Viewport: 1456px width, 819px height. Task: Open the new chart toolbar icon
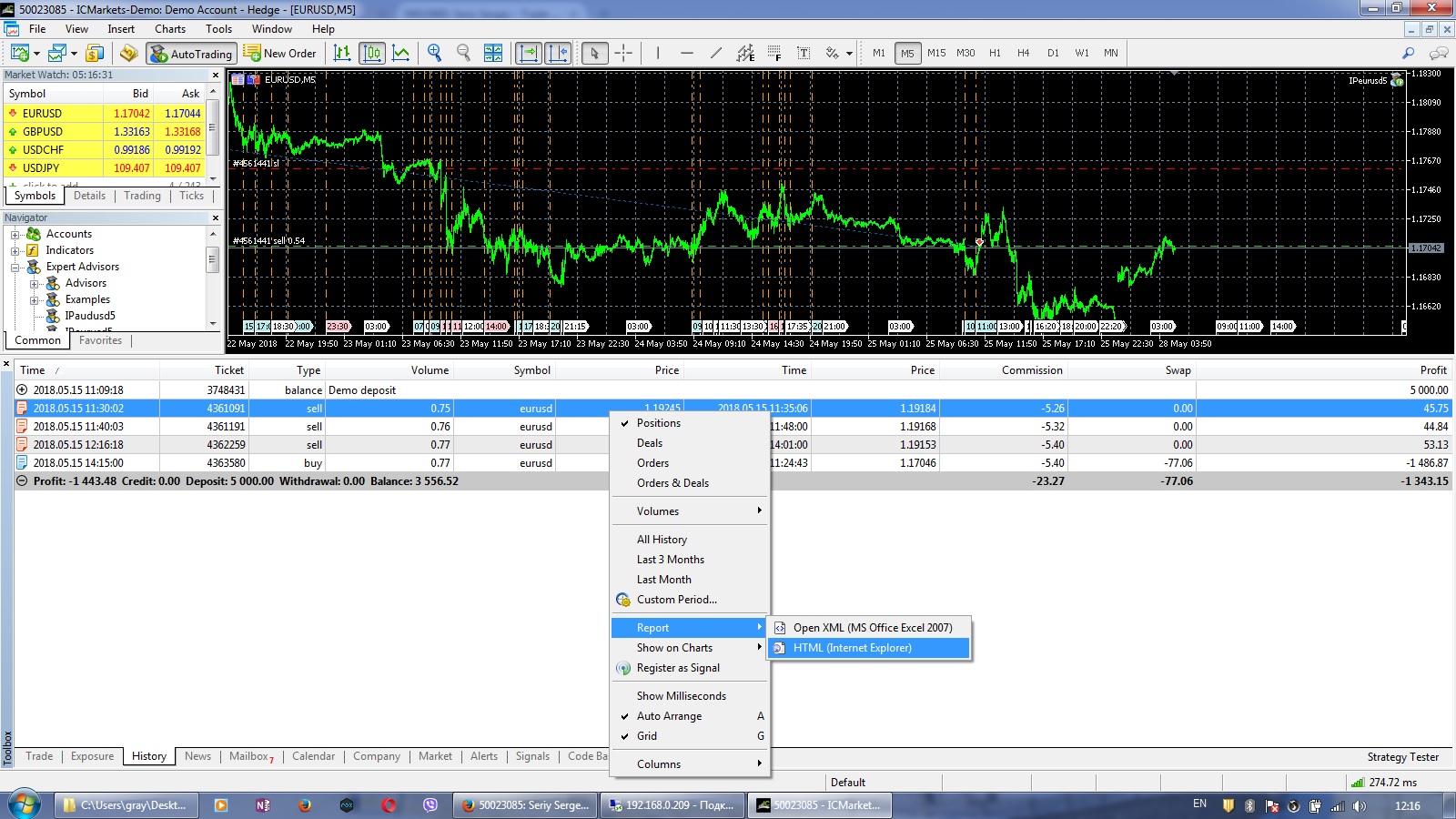point(19,53)
